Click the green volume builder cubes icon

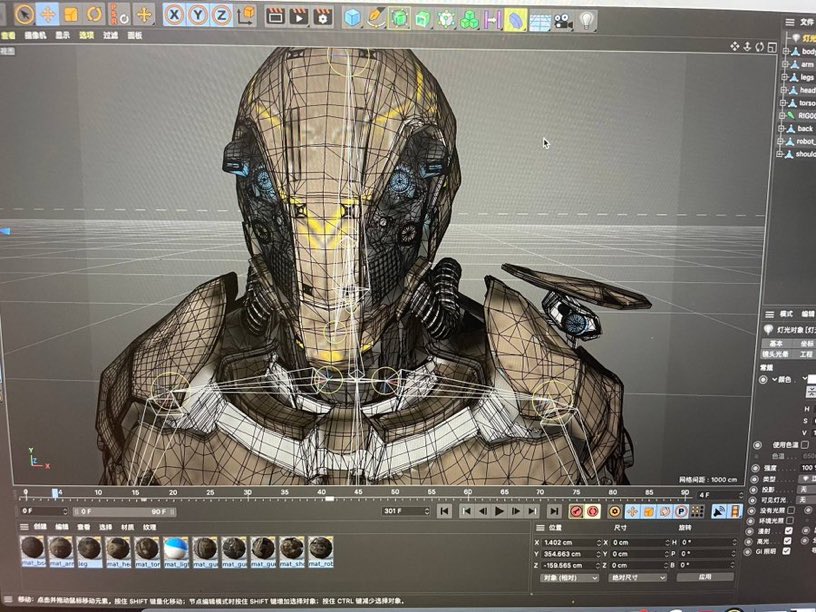point(469,20)
